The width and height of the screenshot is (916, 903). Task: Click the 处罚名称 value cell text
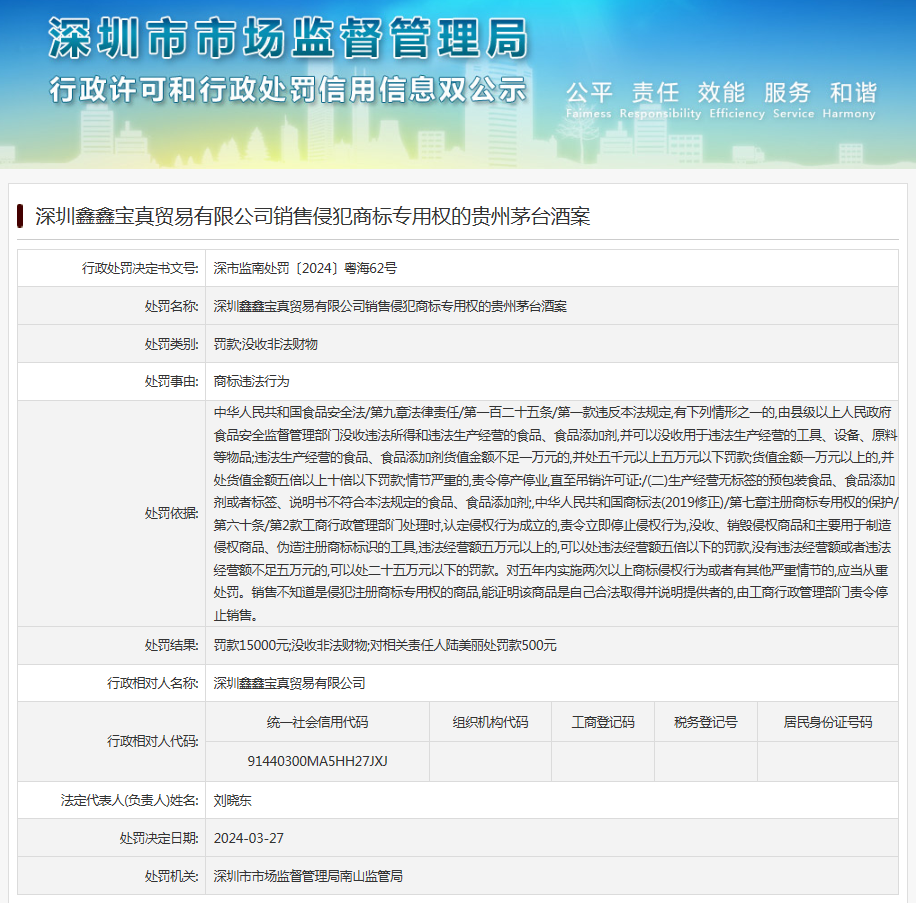coord(390,306)
